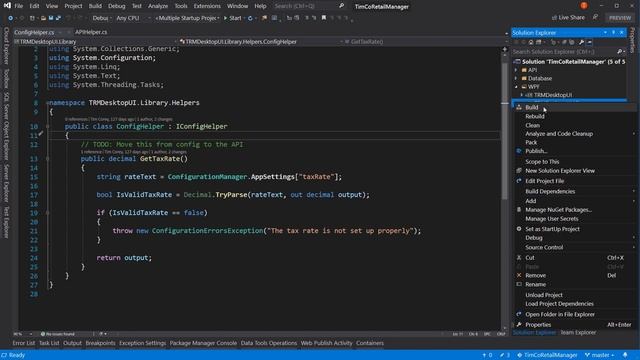Viewport: 640px width, 360px height.
Task: Open the File menu
Action: [19, 6]
